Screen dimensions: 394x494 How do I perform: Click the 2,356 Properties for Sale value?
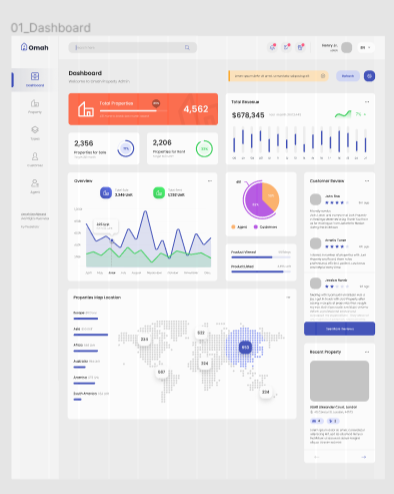pos(84,143)
